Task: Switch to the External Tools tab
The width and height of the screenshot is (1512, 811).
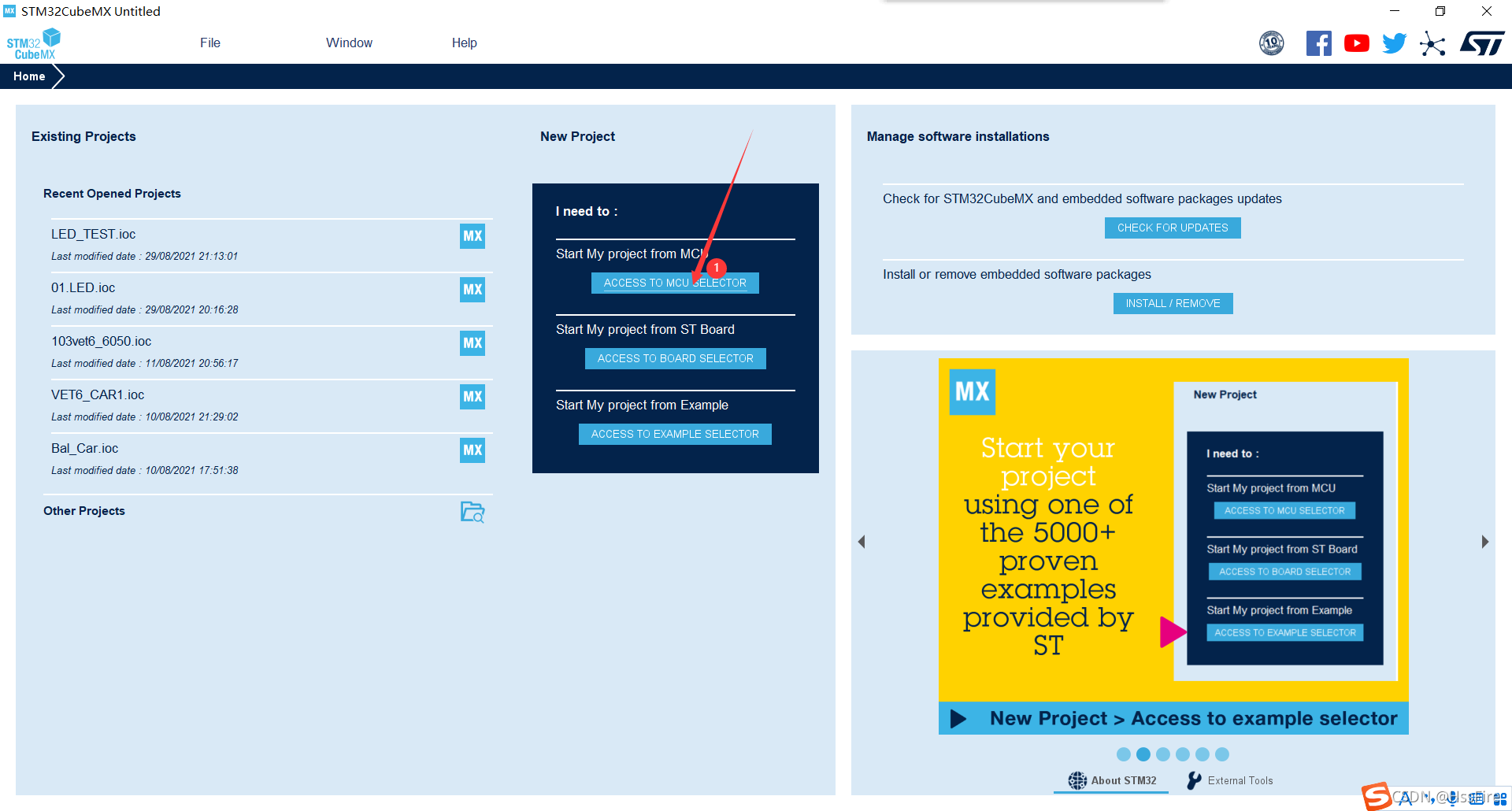Action: 1230,780
